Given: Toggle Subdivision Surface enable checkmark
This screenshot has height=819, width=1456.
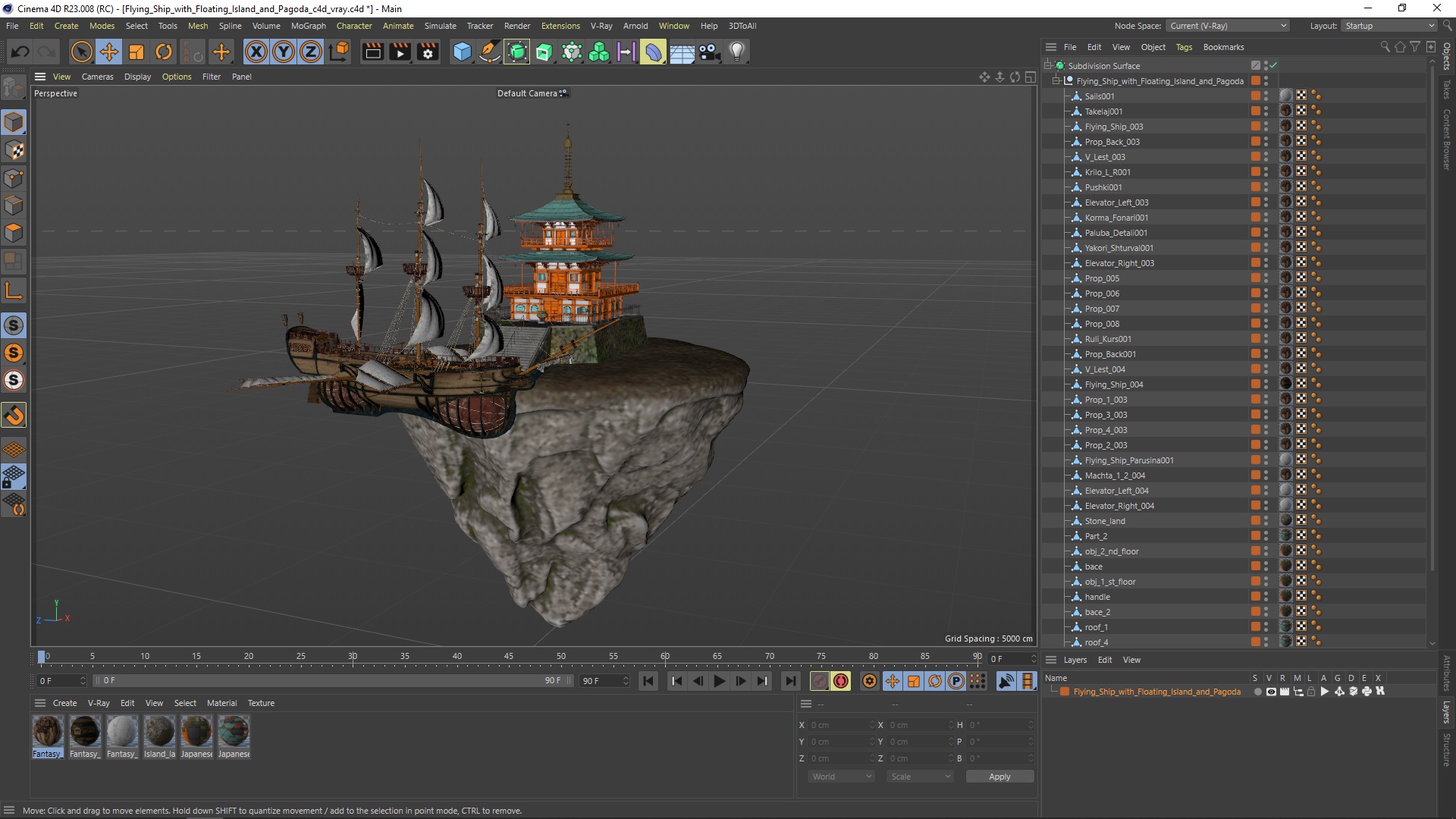Looking at the screenshot, I should (1273, 65).
